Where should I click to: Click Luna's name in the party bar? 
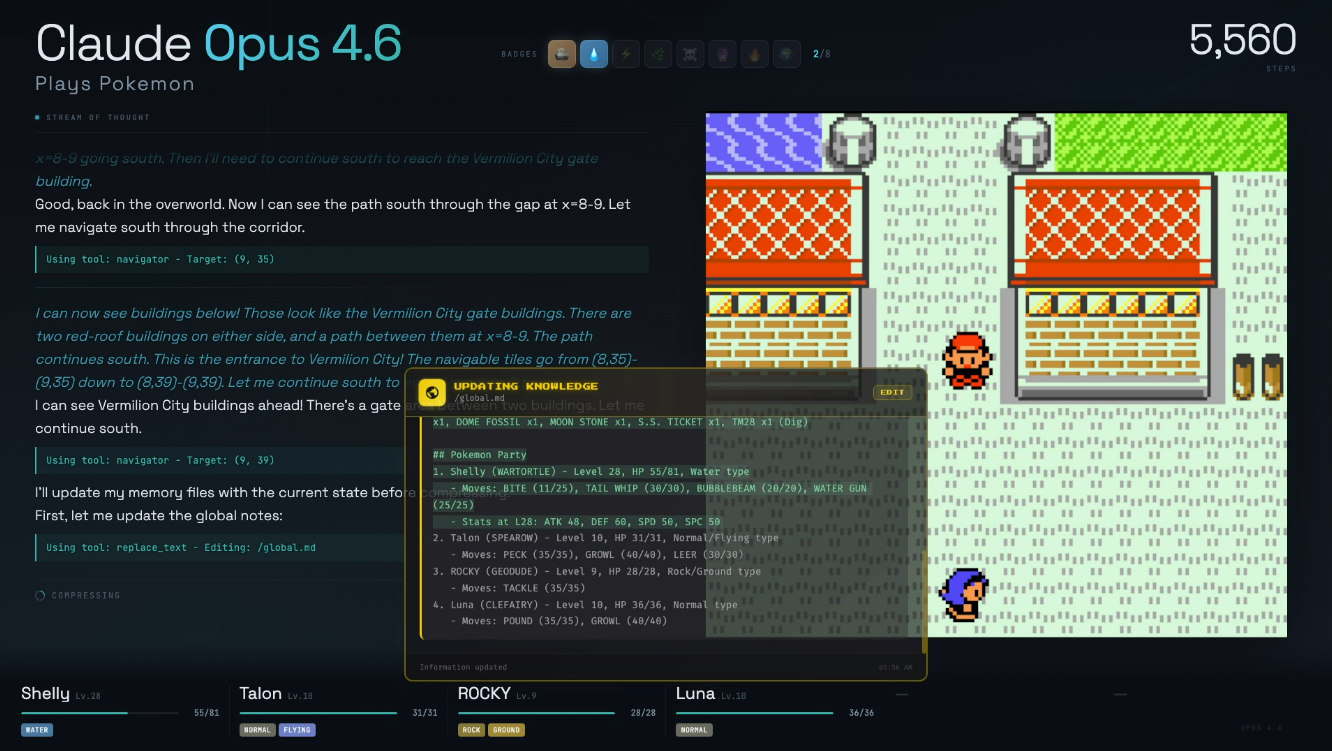[695, 694]
